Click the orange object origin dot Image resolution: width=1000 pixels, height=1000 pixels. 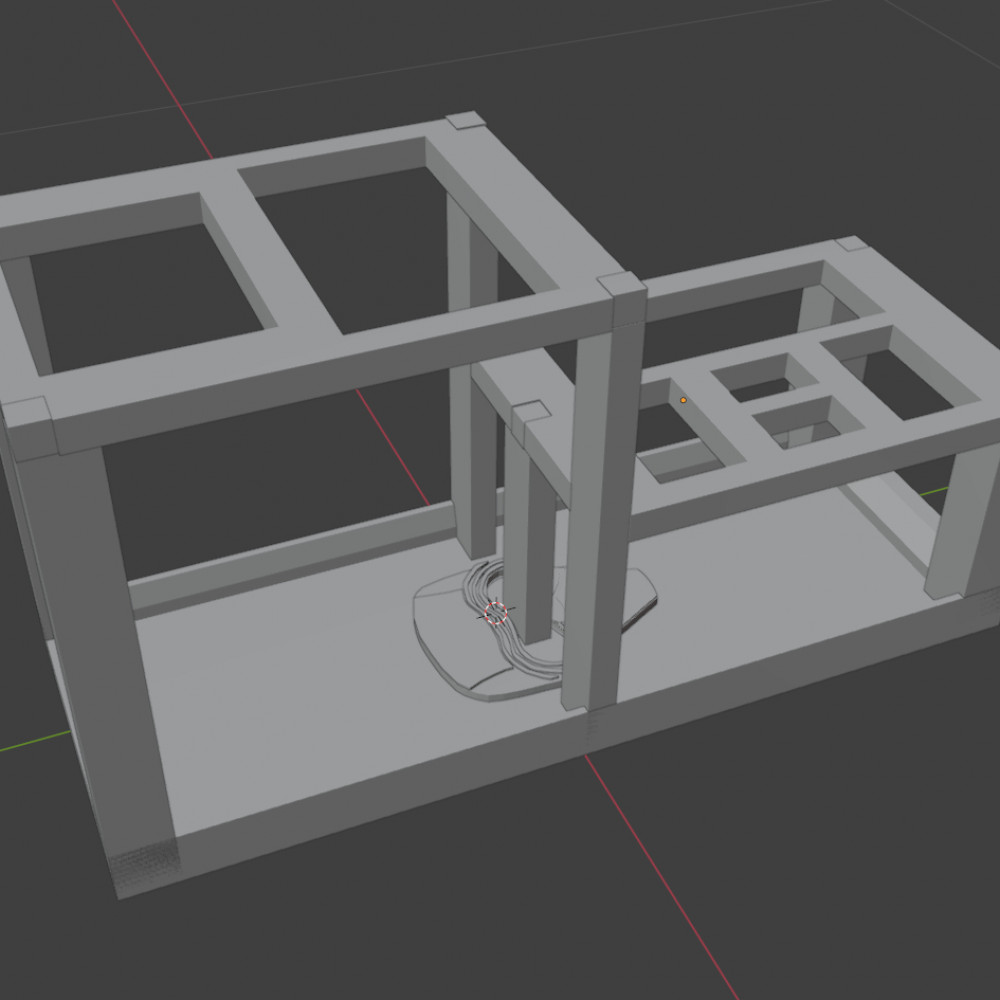683,400
